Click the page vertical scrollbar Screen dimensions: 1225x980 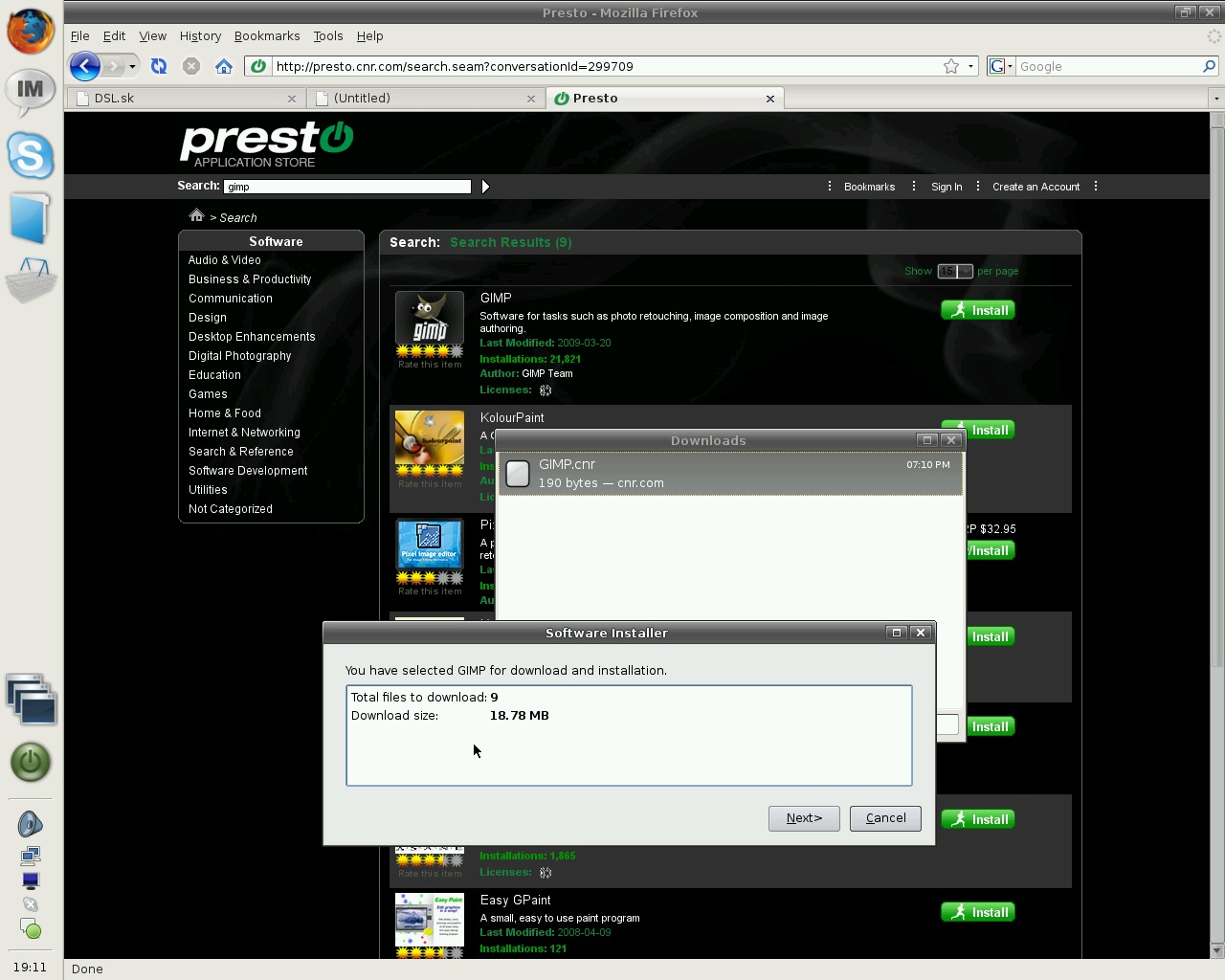coord(1217,535)
